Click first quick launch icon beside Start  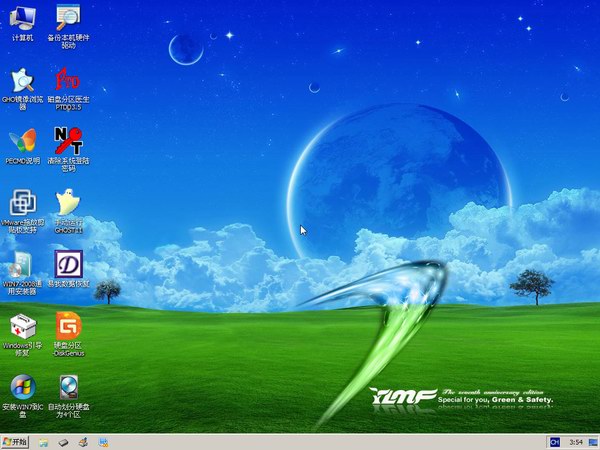pos(43,441)
